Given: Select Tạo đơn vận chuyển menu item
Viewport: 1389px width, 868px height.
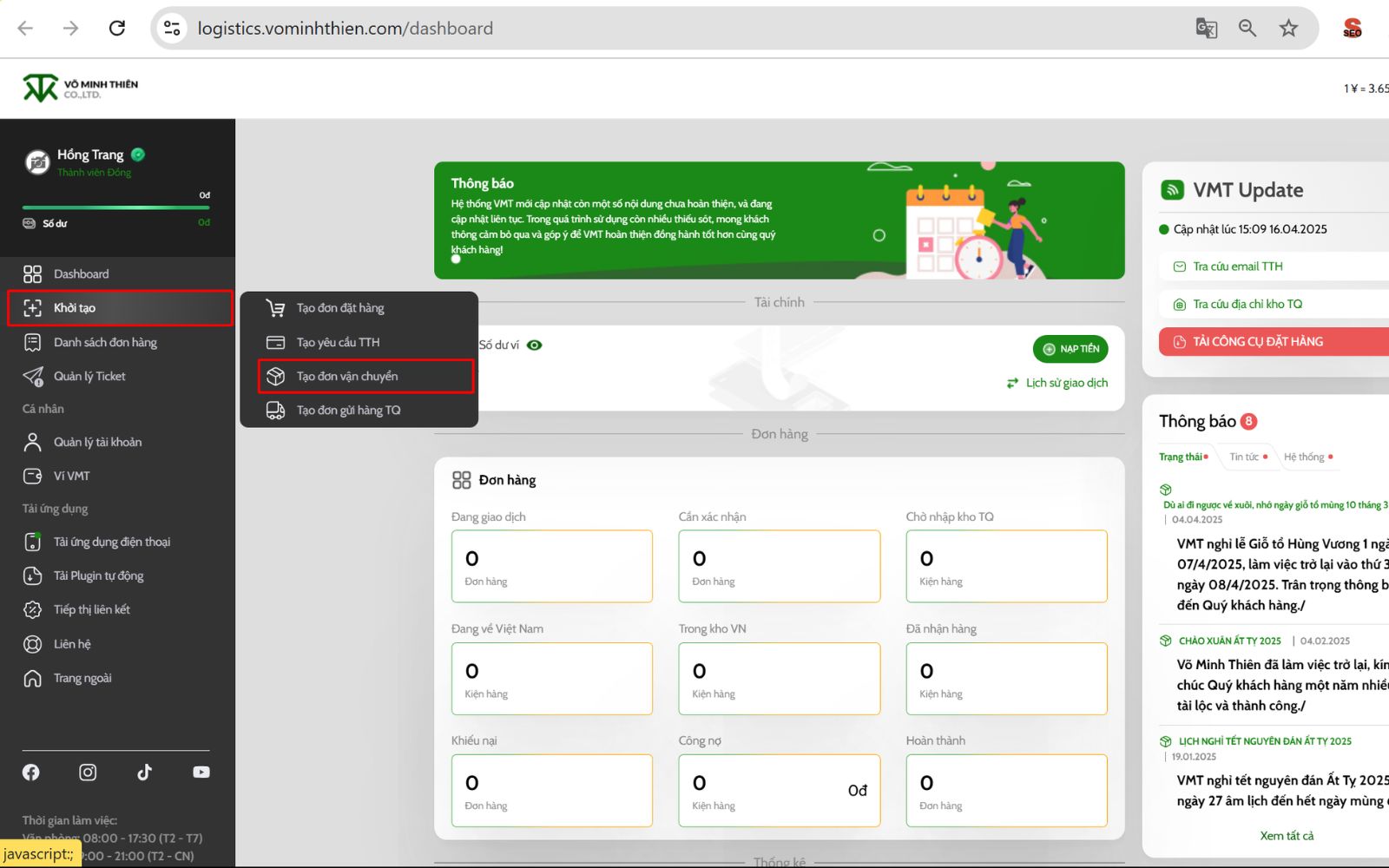Looking at the screenshot, I should (x=365, y=376).
